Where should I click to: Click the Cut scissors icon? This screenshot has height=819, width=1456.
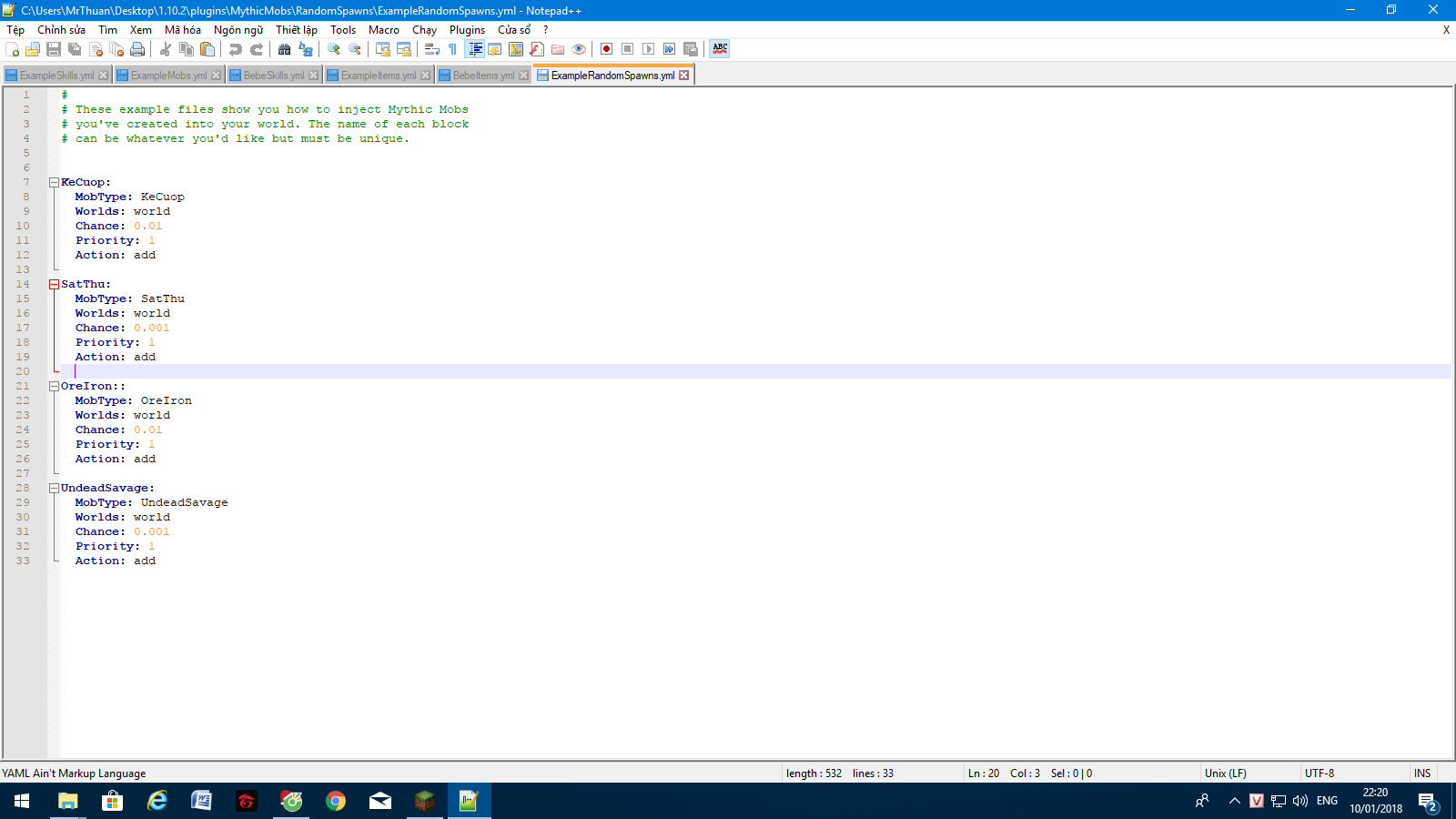click(x=166, y=49)
